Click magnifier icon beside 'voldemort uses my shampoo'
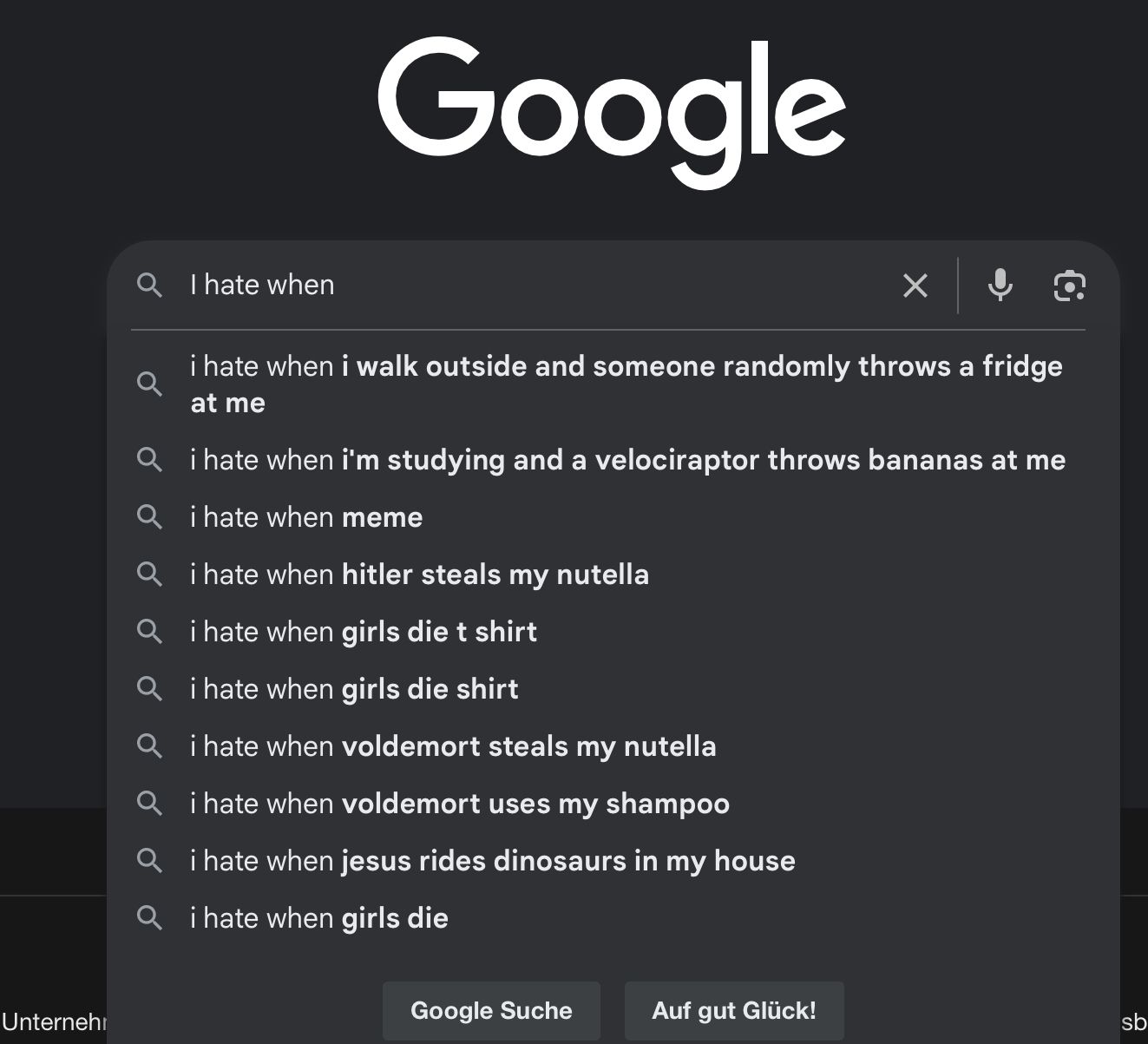 click(149, 804)
